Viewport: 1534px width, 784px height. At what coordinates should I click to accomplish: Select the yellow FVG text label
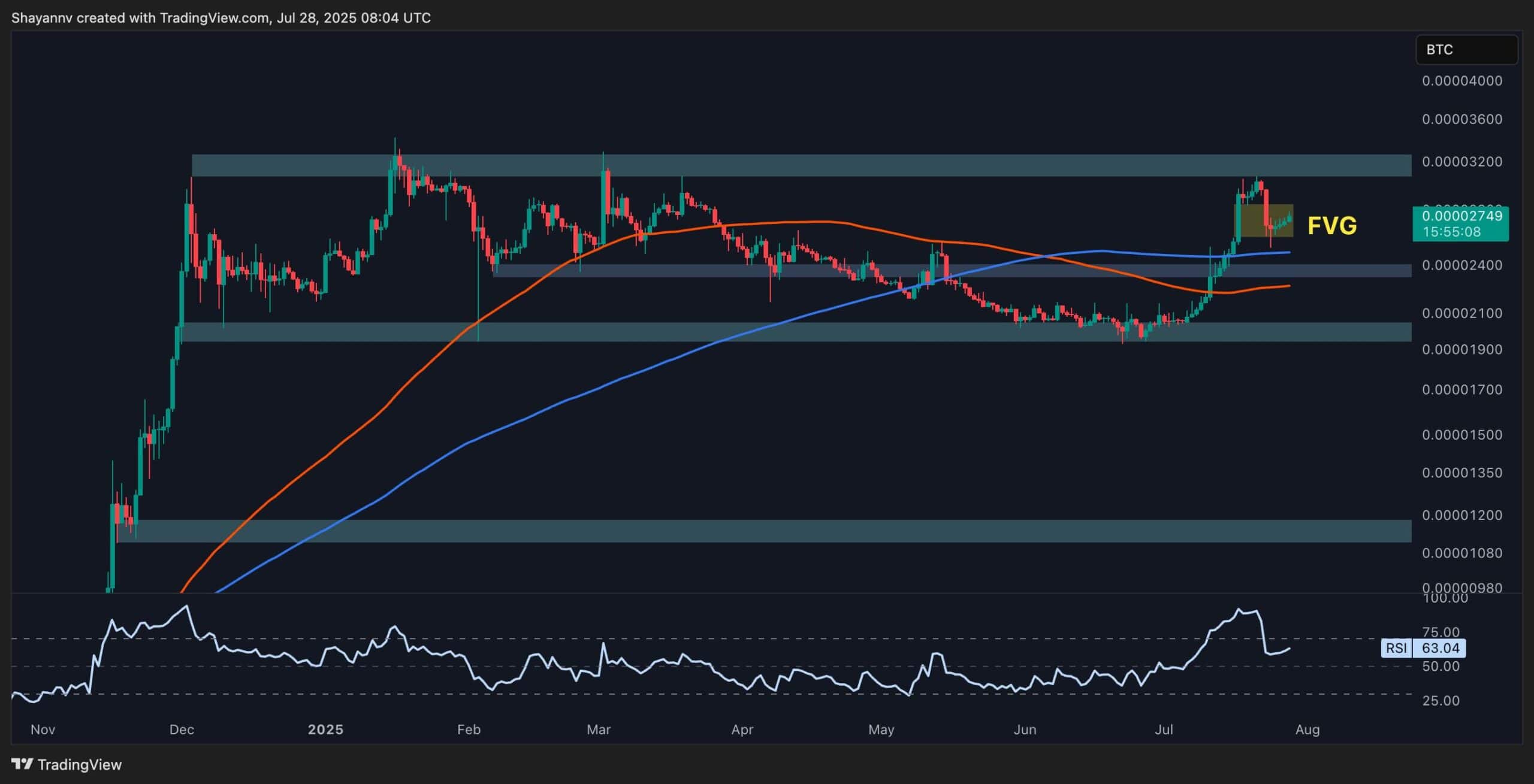pos(1331,226)
